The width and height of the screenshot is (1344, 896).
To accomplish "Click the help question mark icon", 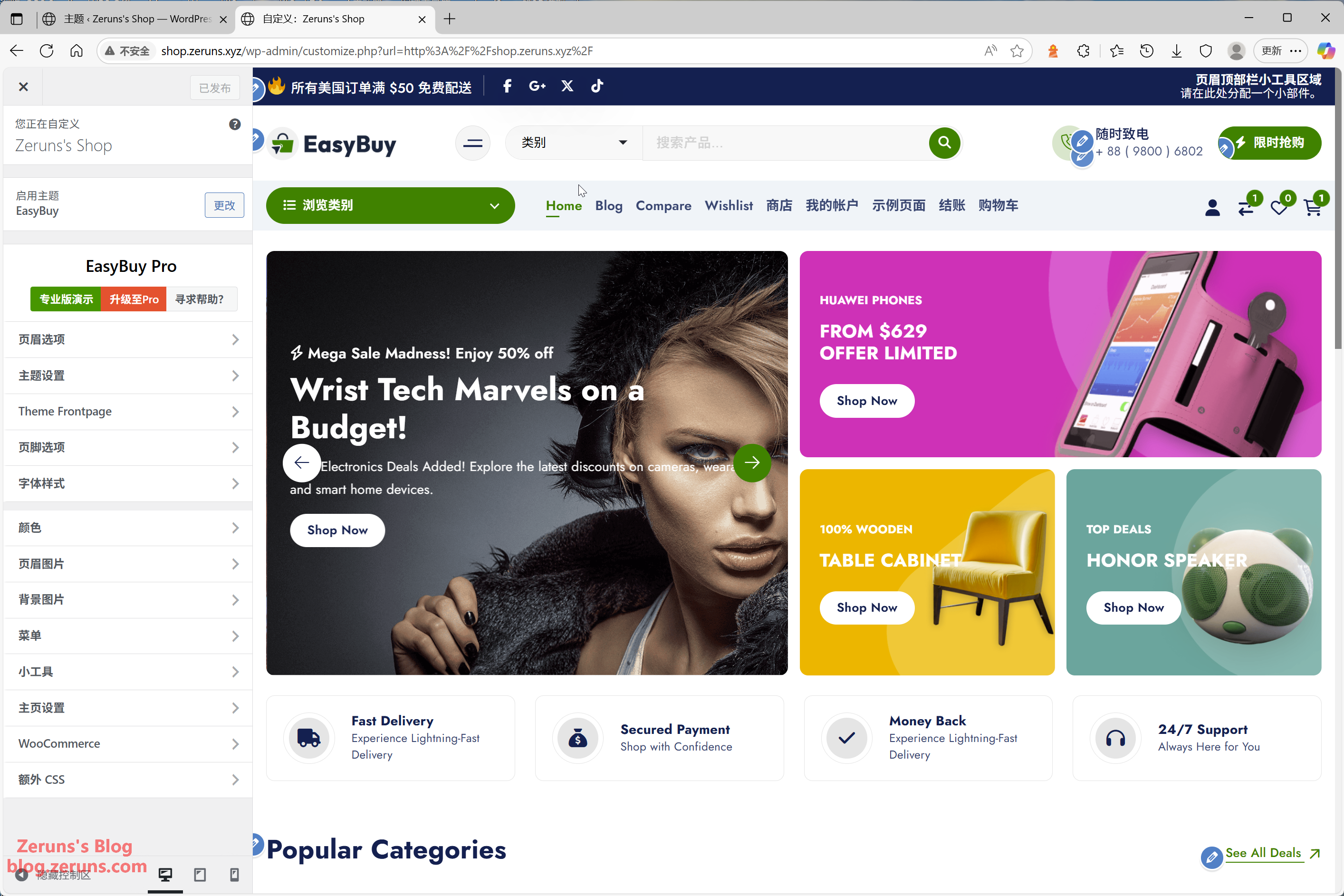I will click(x=235, y=124).
